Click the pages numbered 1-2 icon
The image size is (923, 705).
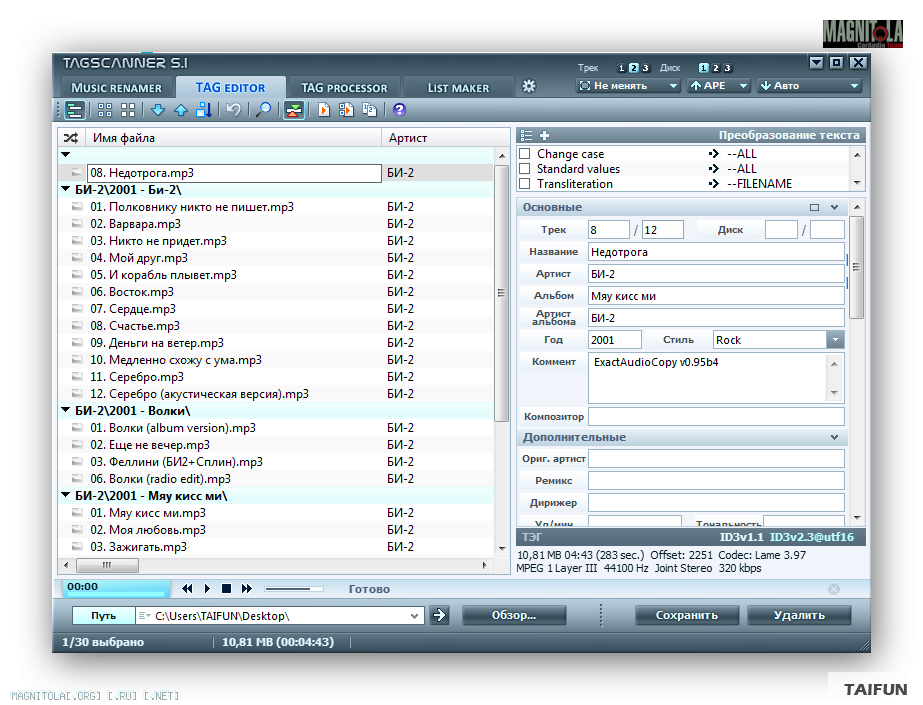pyautogui.click(x=370, y=110)
